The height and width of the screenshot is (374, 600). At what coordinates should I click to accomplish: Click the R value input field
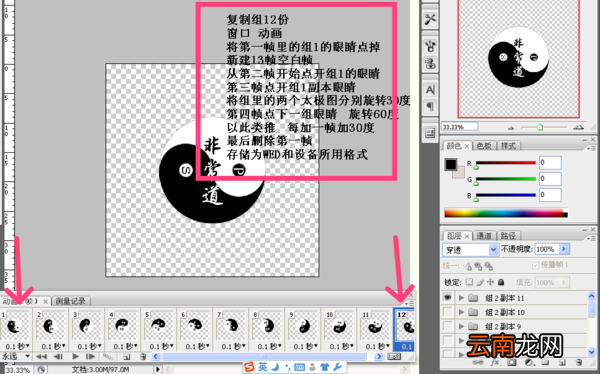(550, 163)
